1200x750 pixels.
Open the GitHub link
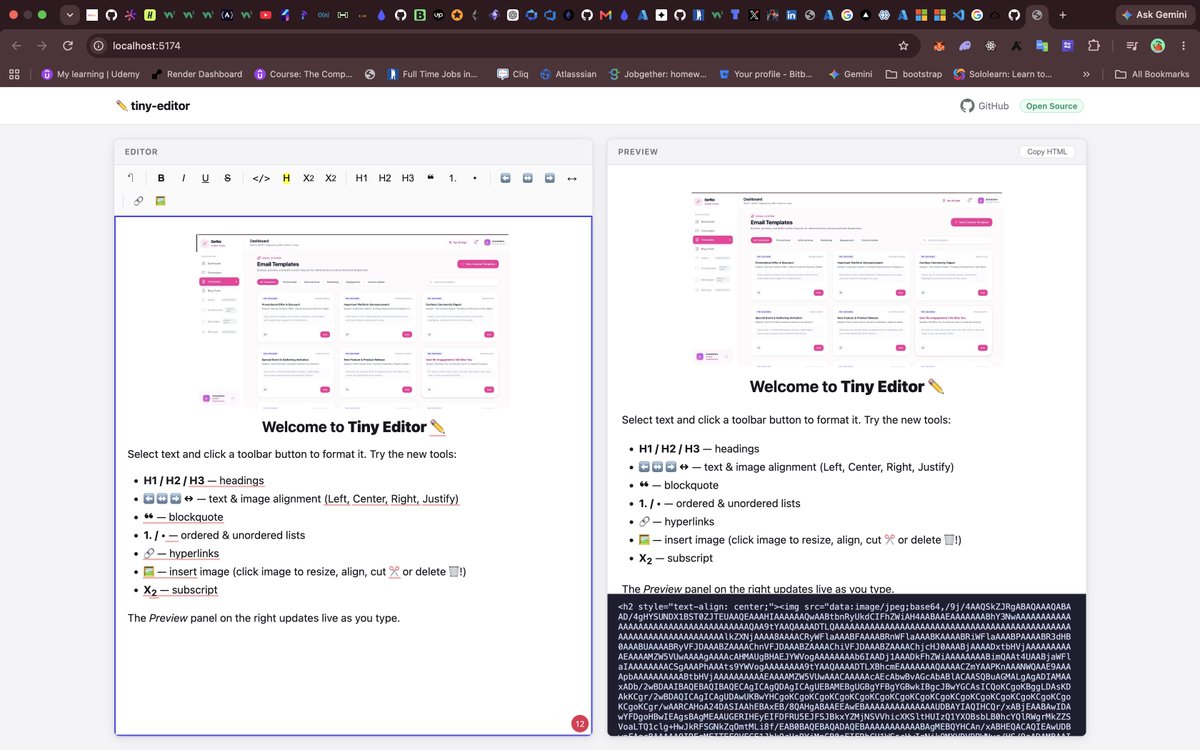(984, 105)
